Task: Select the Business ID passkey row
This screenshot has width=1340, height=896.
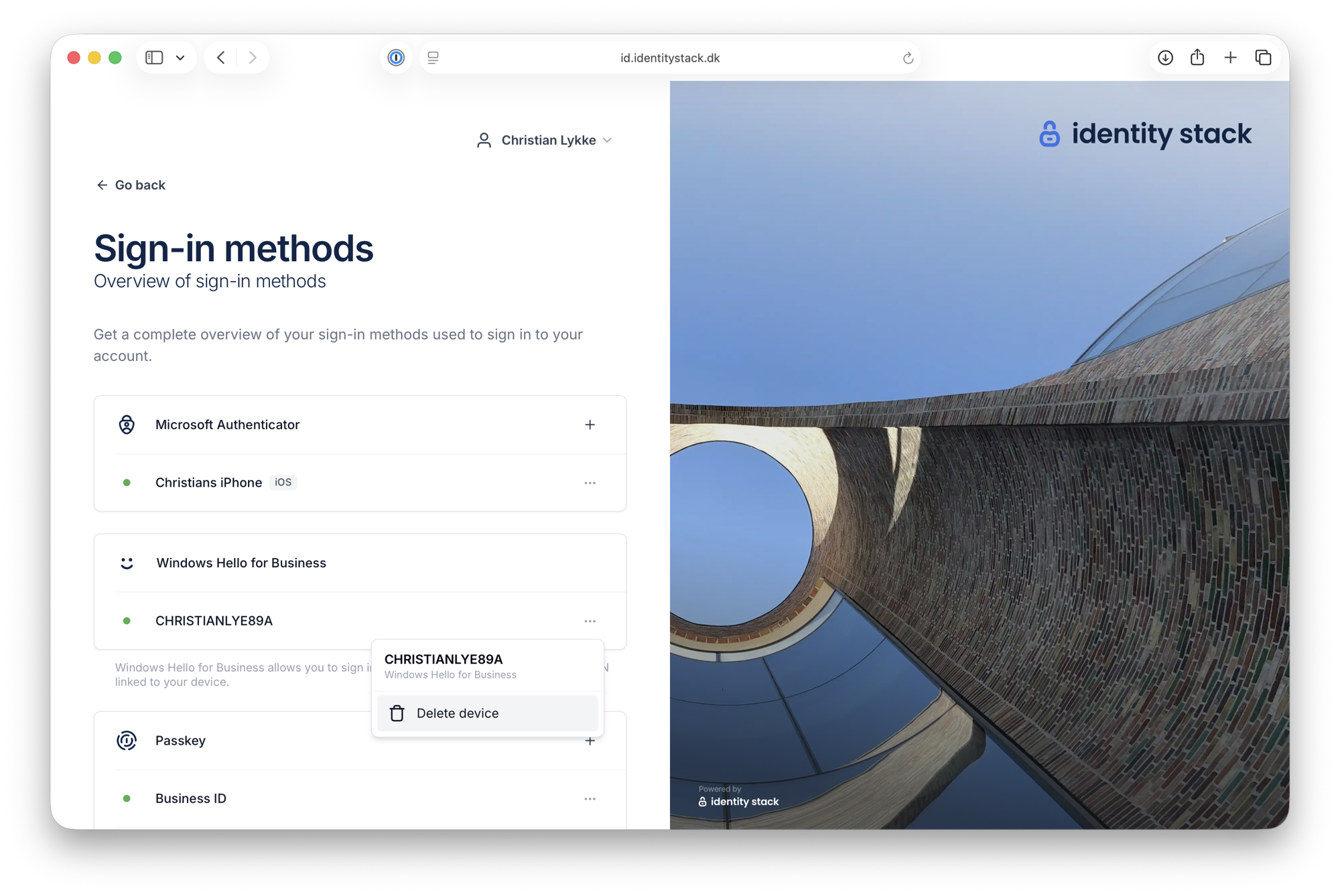Action: click(360, 798)
